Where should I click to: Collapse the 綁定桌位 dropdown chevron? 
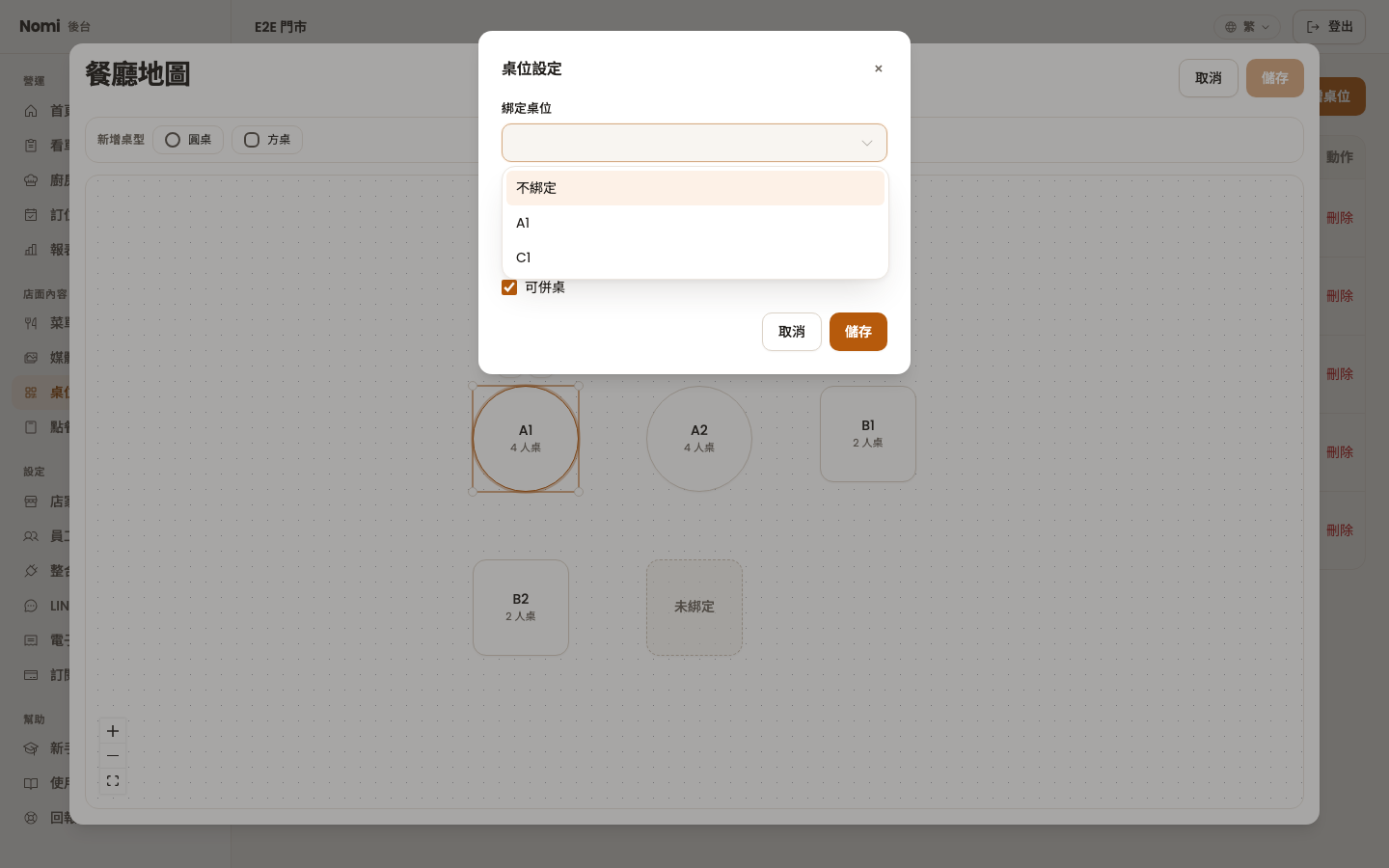[866, 143]
